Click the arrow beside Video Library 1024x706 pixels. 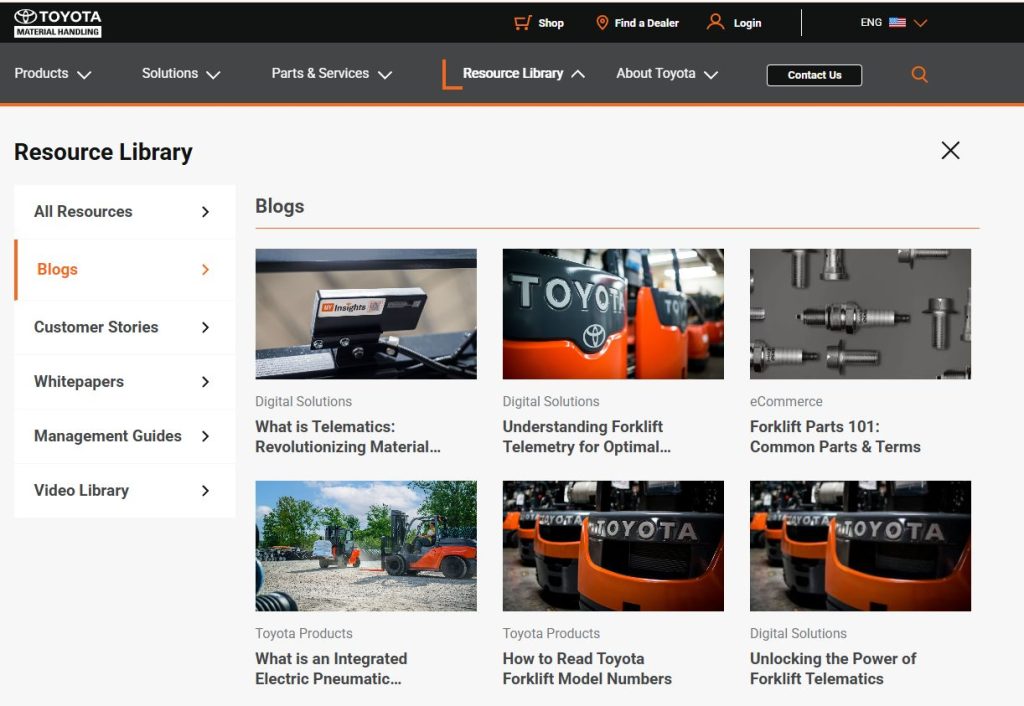pyautogui.click(x=205, y=491)
